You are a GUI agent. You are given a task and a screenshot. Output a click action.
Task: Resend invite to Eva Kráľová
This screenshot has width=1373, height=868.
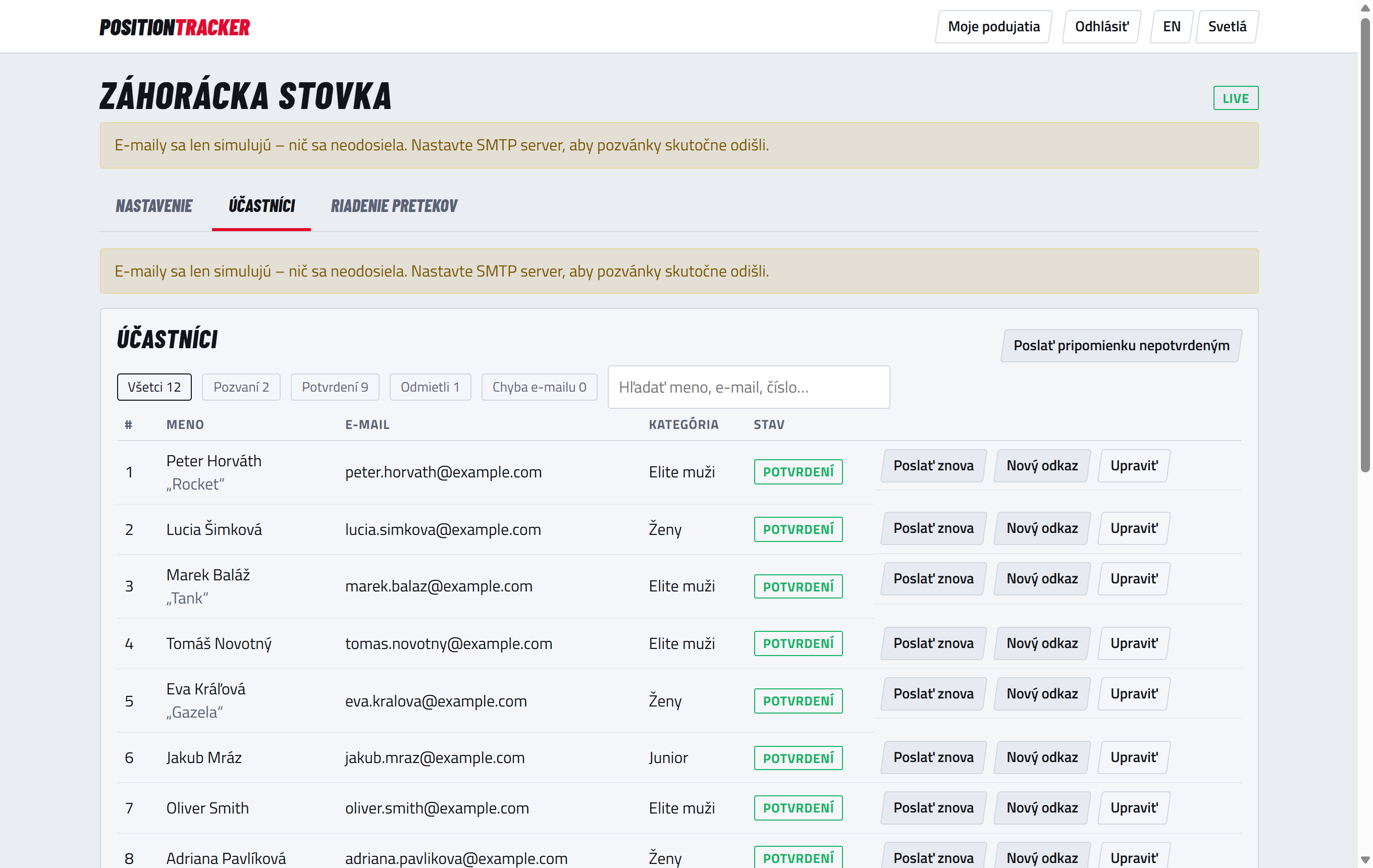pyautogui.click(x=933, y=694)
